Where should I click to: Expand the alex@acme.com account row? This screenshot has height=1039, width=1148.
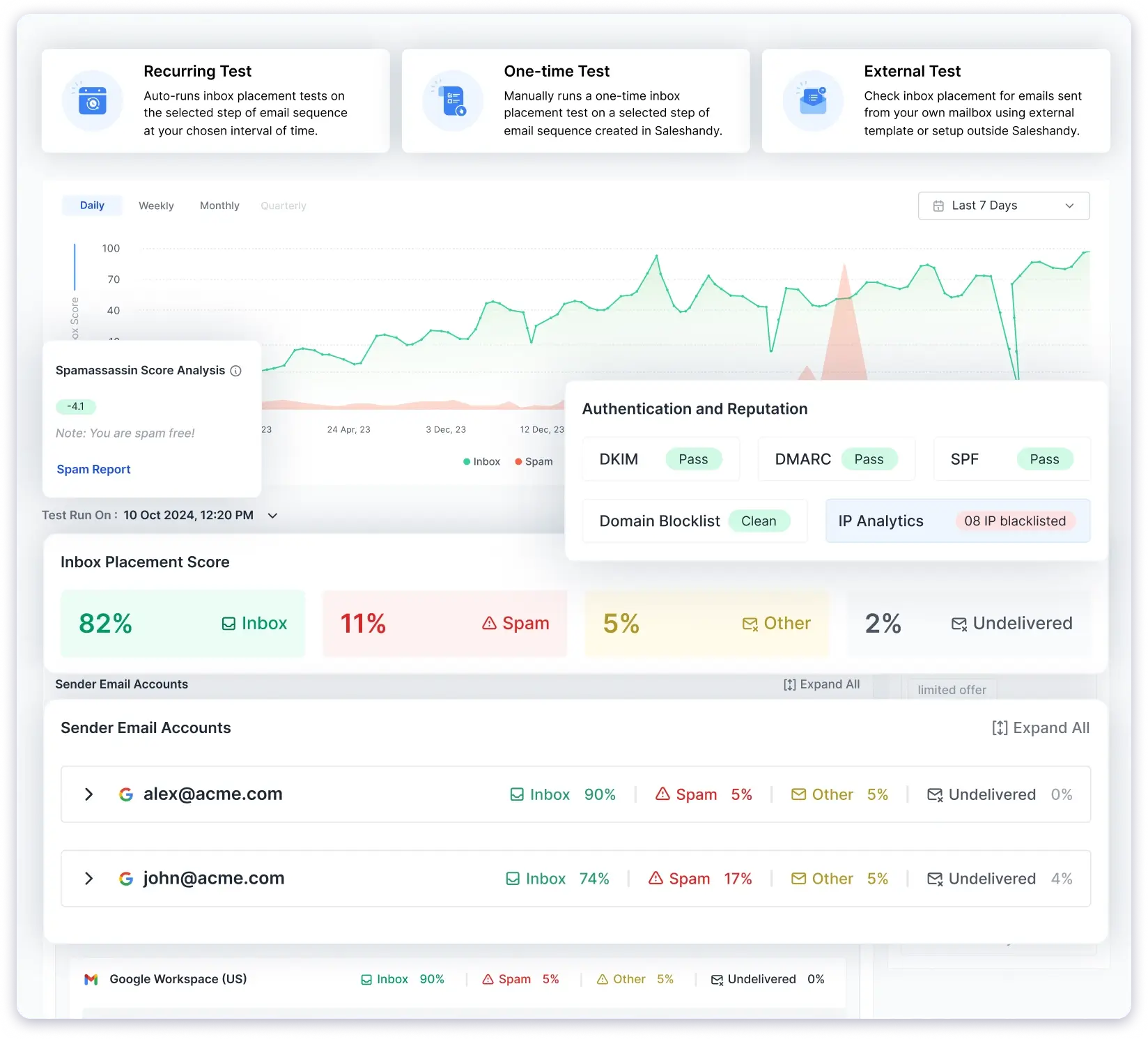click(x=88, y=794)
